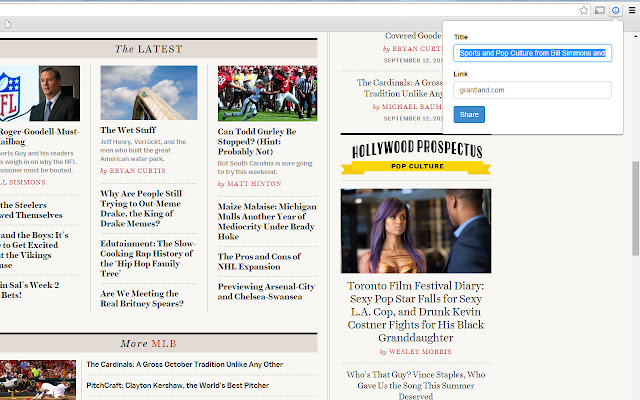640x400 pixels.
Task: Click the Share button in popup
Action: pyautogui.click(x=469, y=114)
